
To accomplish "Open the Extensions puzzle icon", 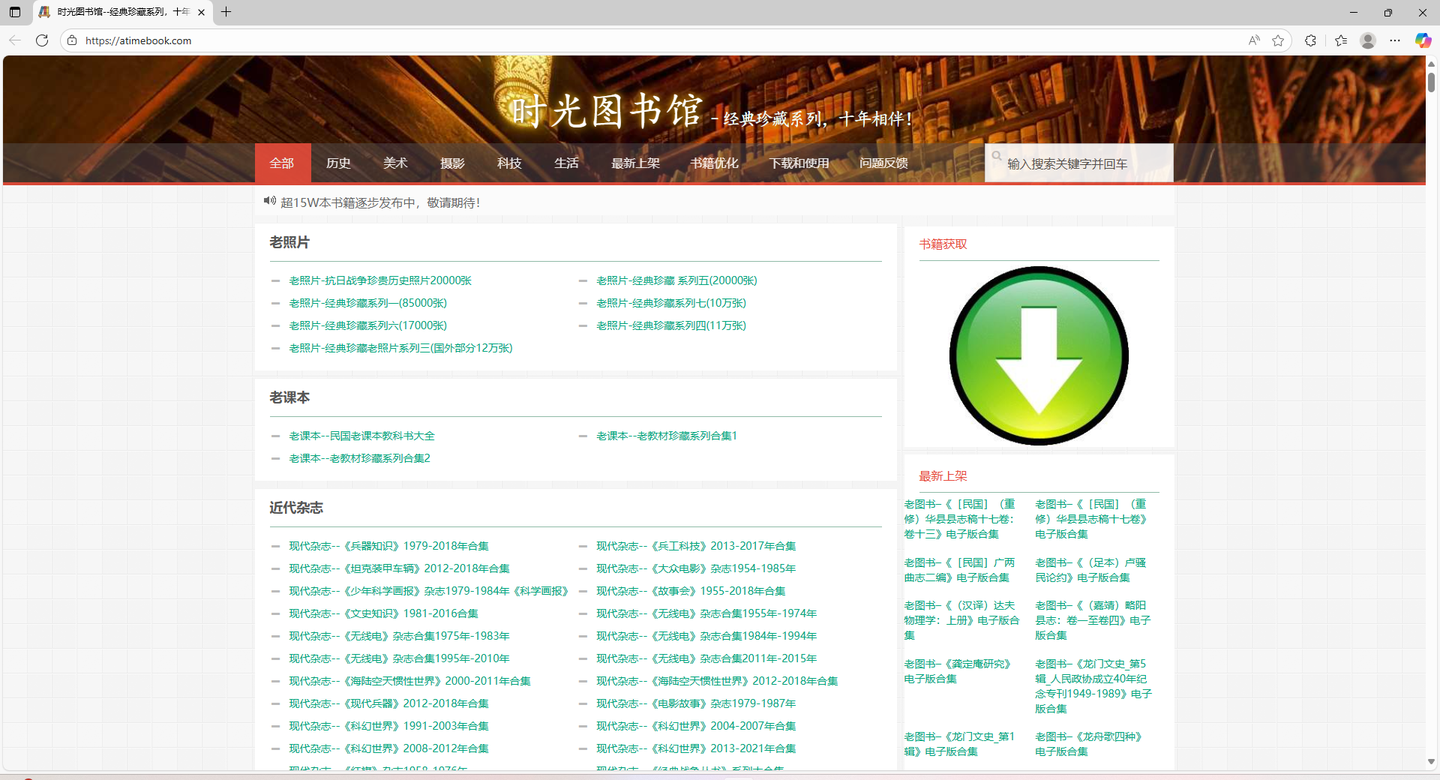I will (1311, 40).
